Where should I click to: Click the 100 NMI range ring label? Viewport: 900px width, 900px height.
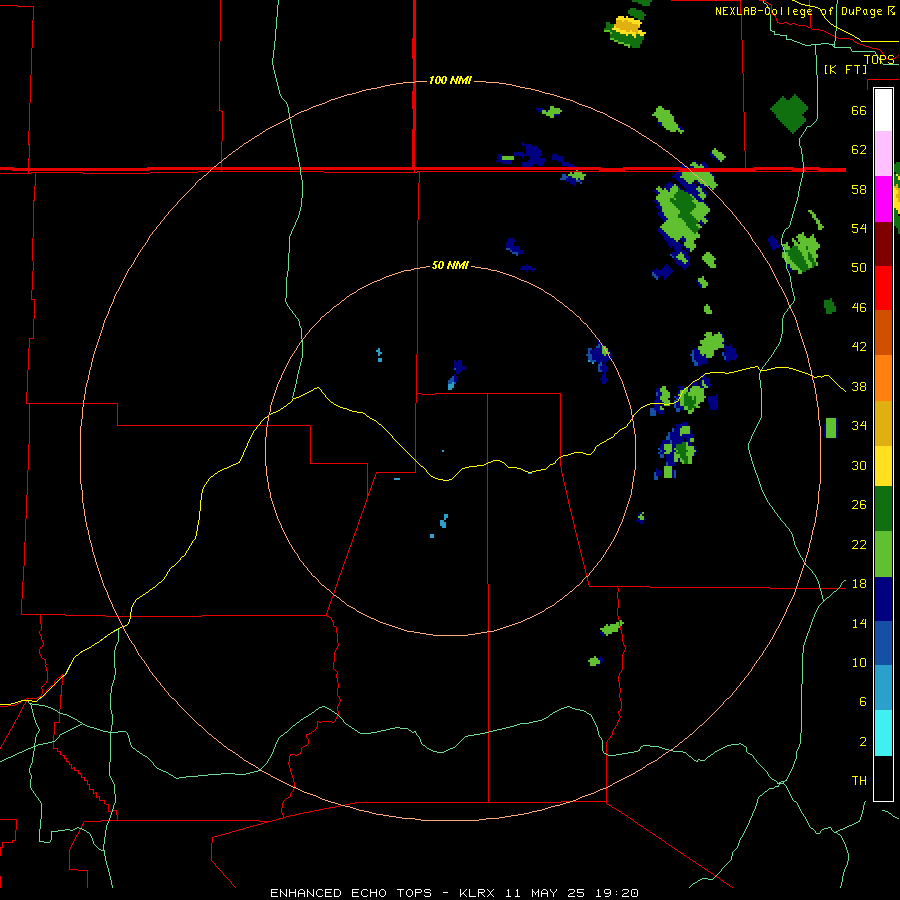click(x=450, y=80)
